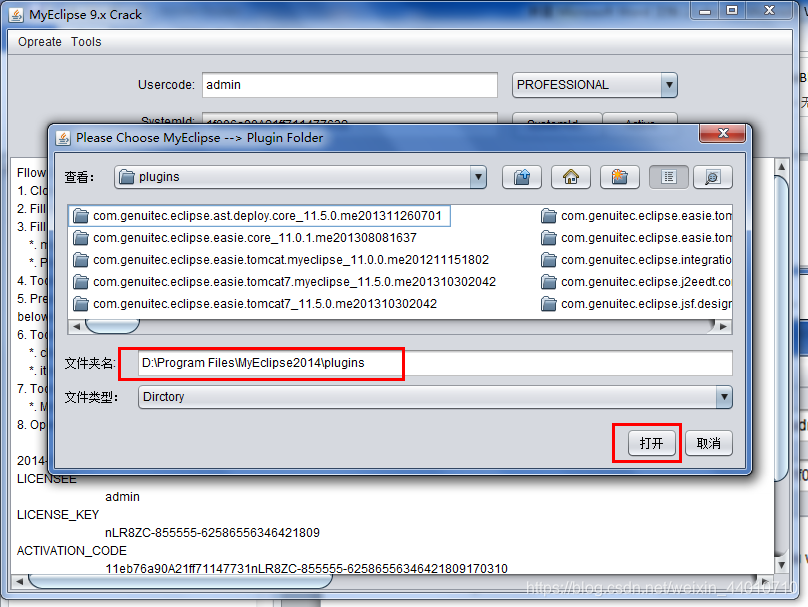Viewport: 808px width, 607px height.
Task: Click main window vertical scrollbar down arrow
Action: click(x=781, y=565)
